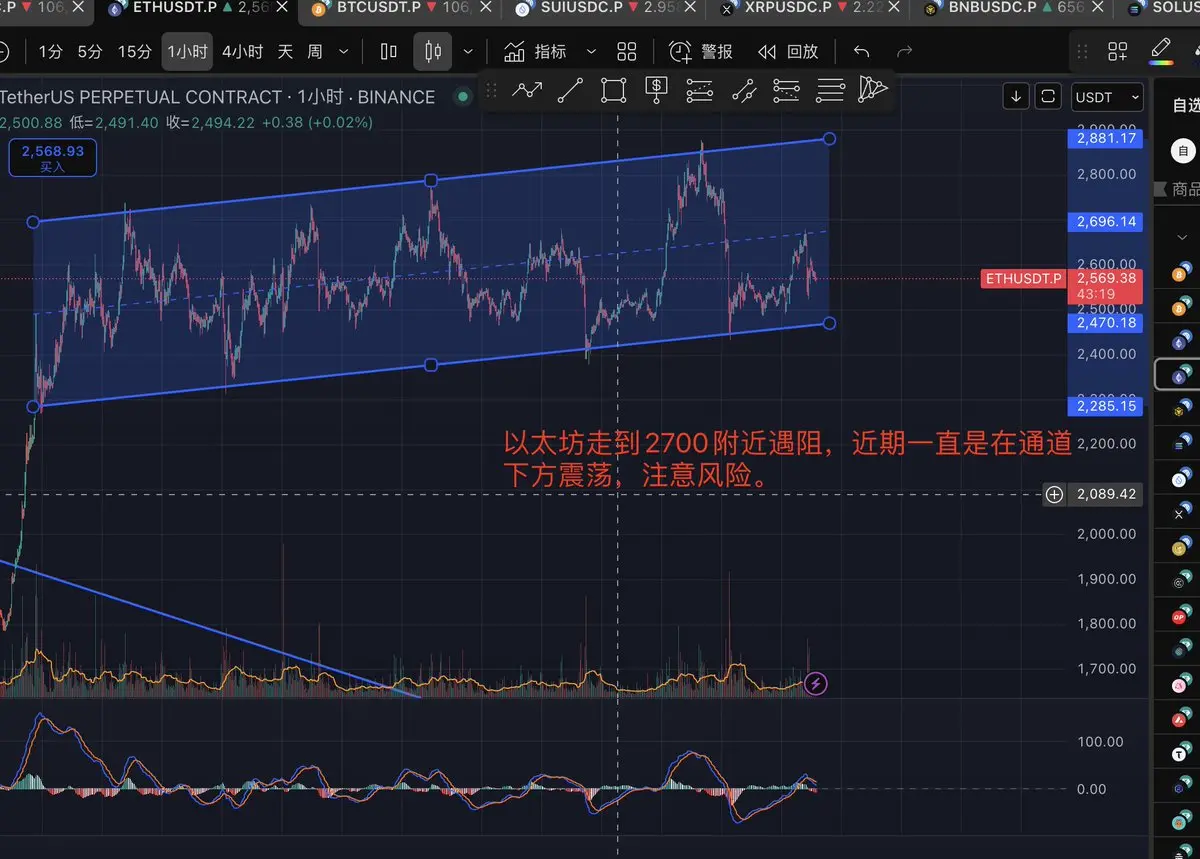Select the long position dollar tool
Image resolution: width=1200 pixels, height=859 pixels.
tap(656, 90)
